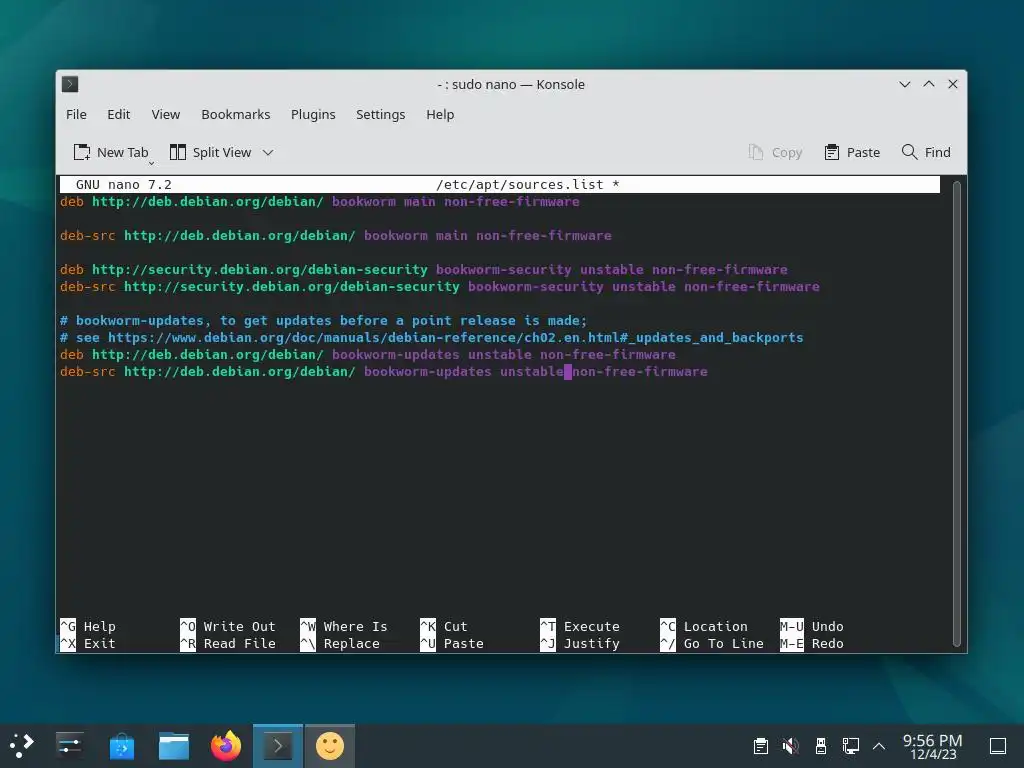Open the Bookmarks menu

click(x=236, y=114)
